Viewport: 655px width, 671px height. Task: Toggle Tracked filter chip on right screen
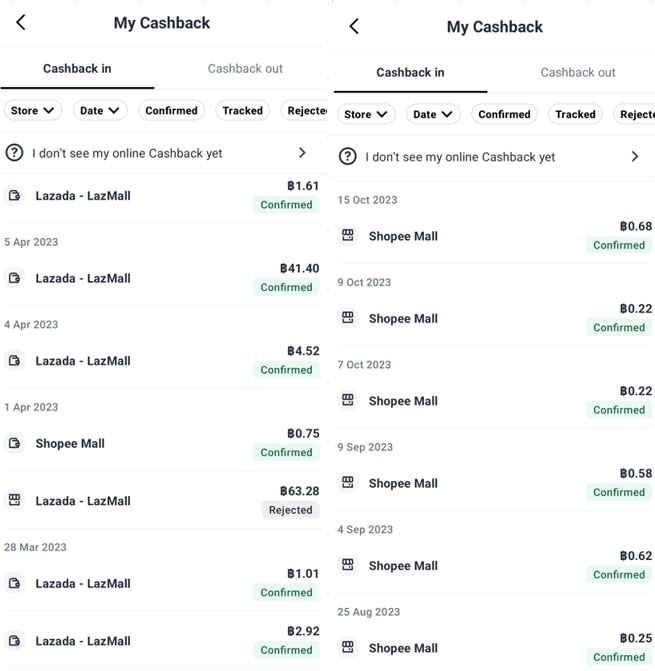tap(575, 114)
